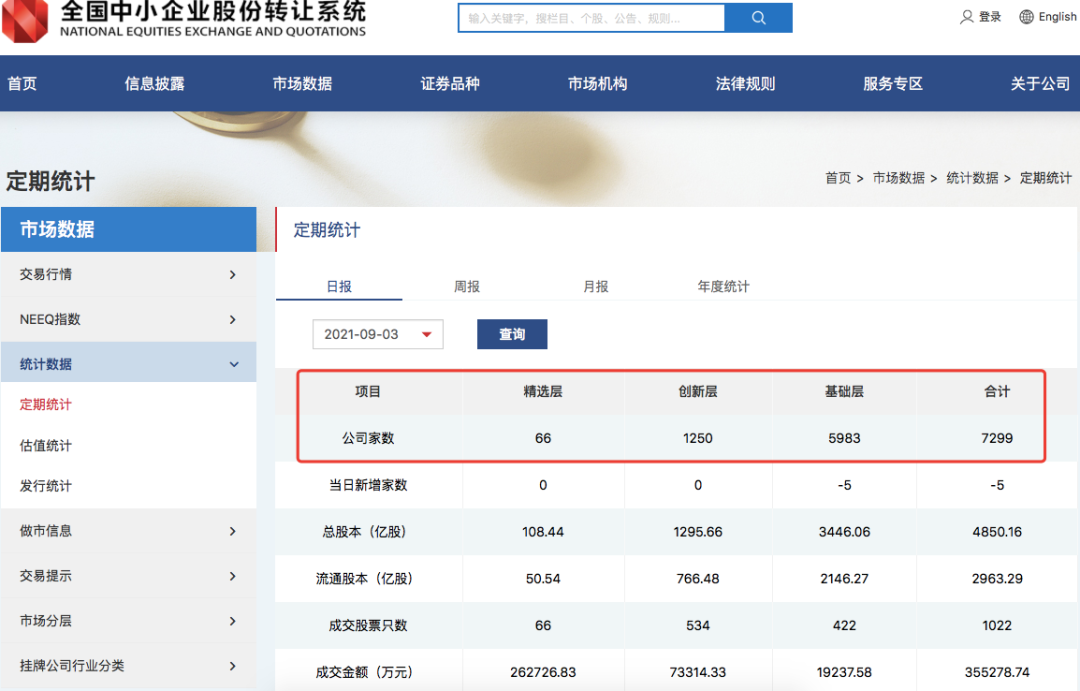Expand 挂牌公司行业分类 in sidebar
1080x691 pixels.
click(232, 666)
